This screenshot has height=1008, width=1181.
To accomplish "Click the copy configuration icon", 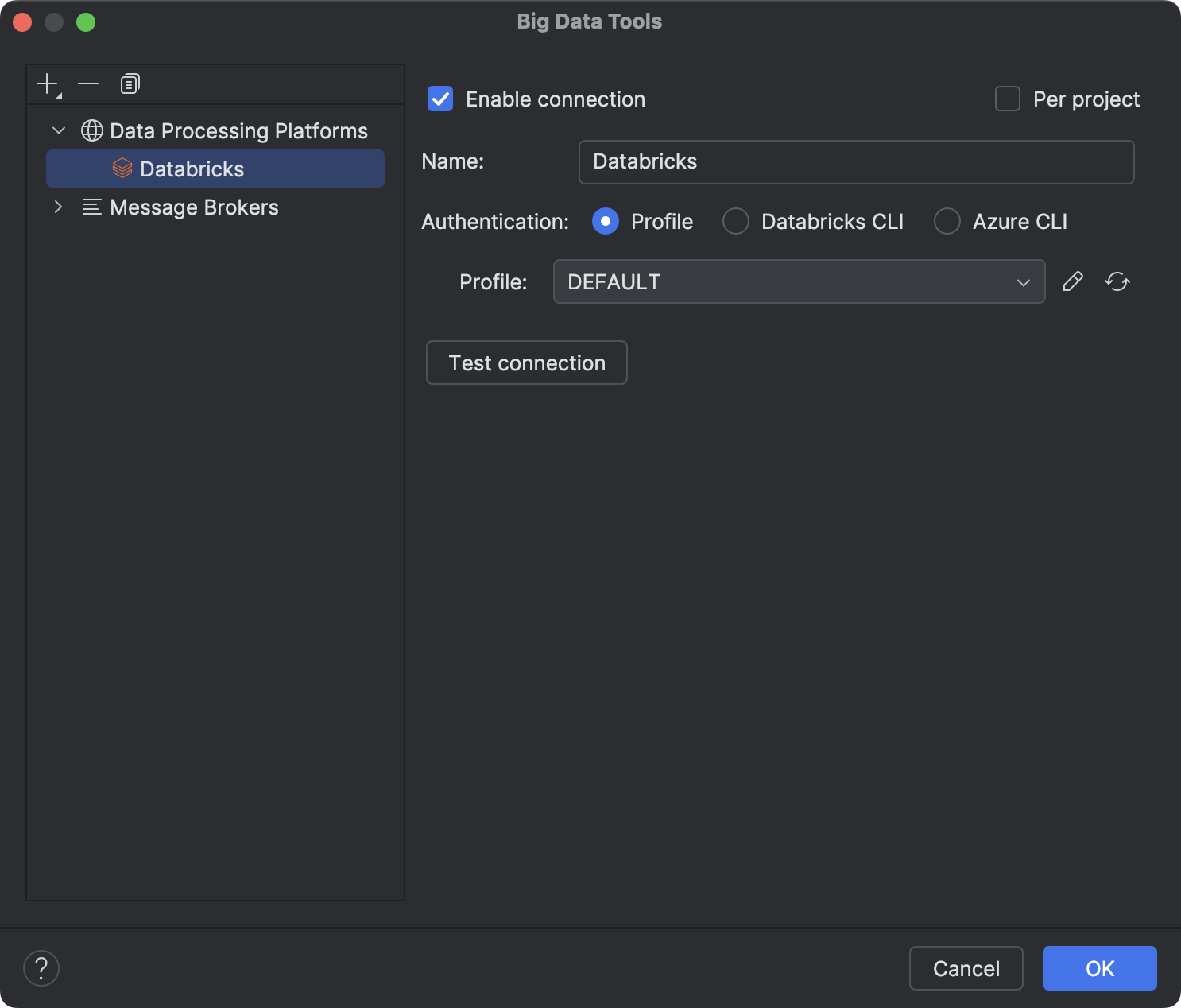I will click(x=129, y=83).
